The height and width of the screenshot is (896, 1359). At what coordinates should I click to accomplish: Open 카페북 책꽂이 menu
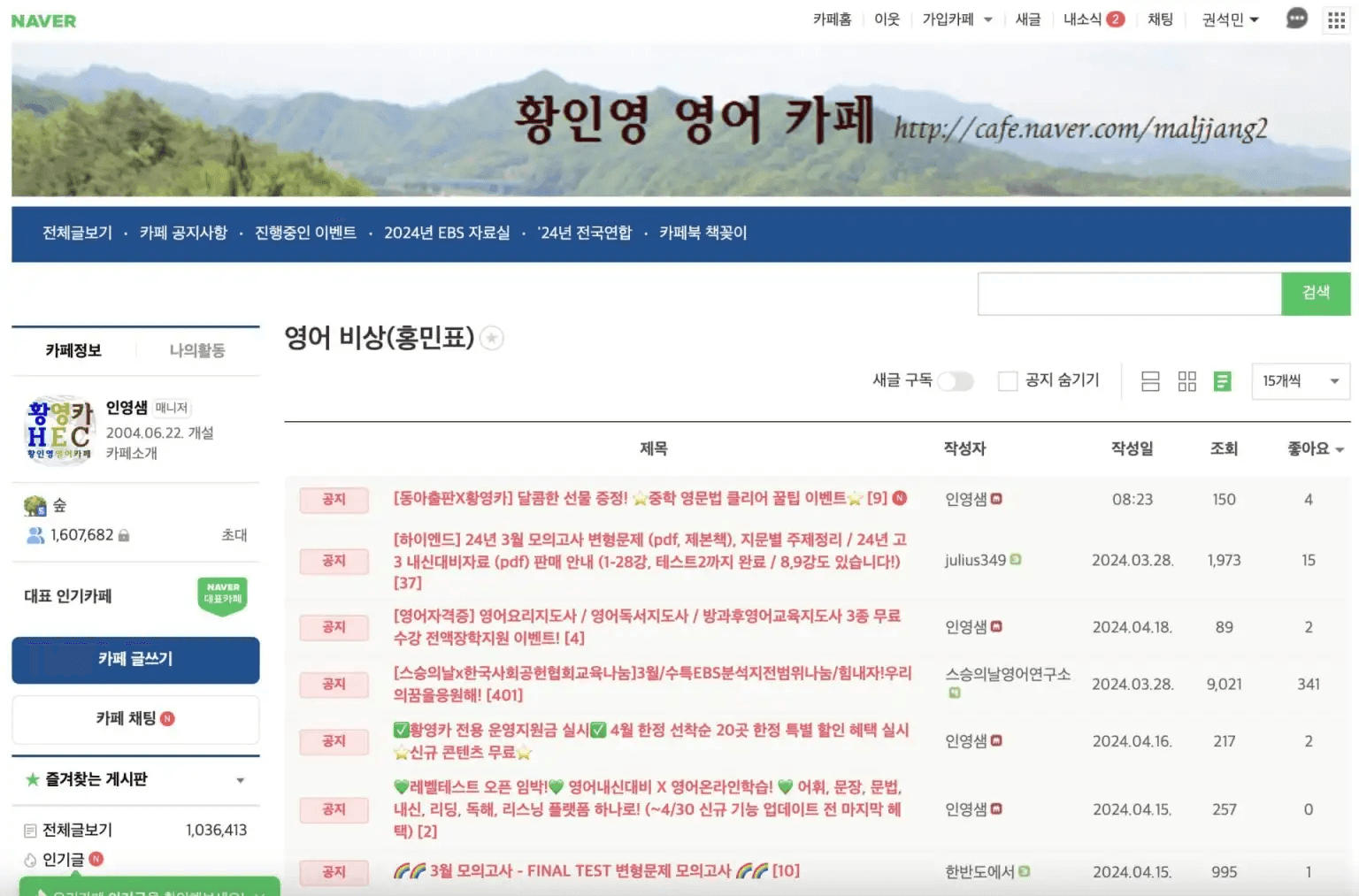[703, 233]
